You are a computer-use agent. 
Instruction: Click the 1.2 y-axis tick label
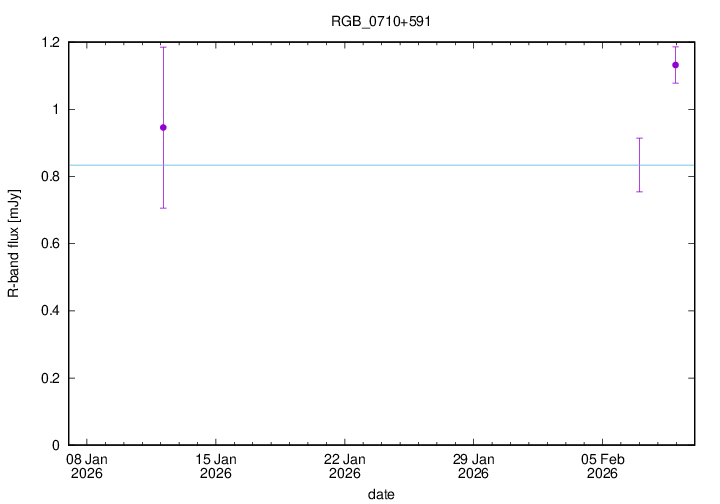[49, 42]
